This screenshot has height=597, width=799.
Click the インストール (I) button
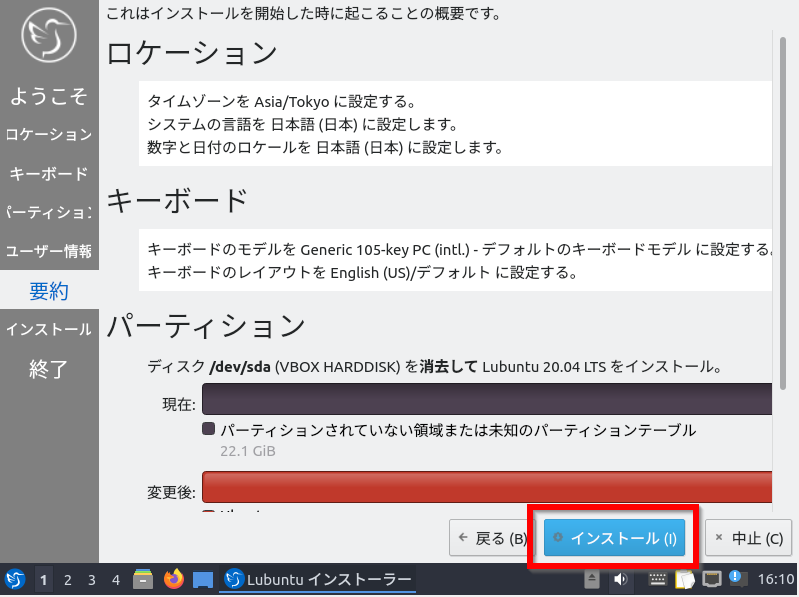pos(614,538)
